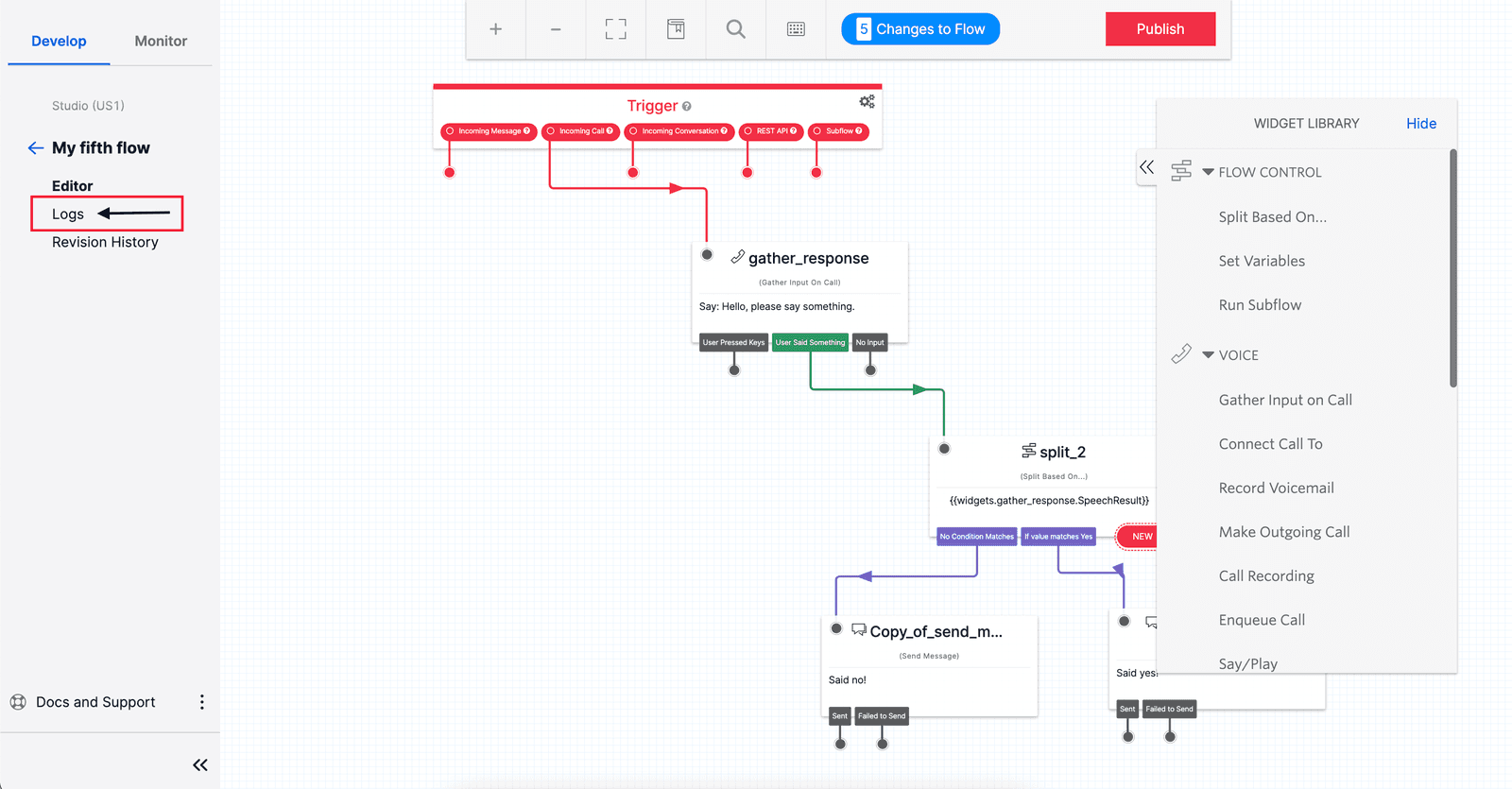1512x789 pixels.
Task: Collapse the left sidebar with double chevron
Action: tap(200, 764)
